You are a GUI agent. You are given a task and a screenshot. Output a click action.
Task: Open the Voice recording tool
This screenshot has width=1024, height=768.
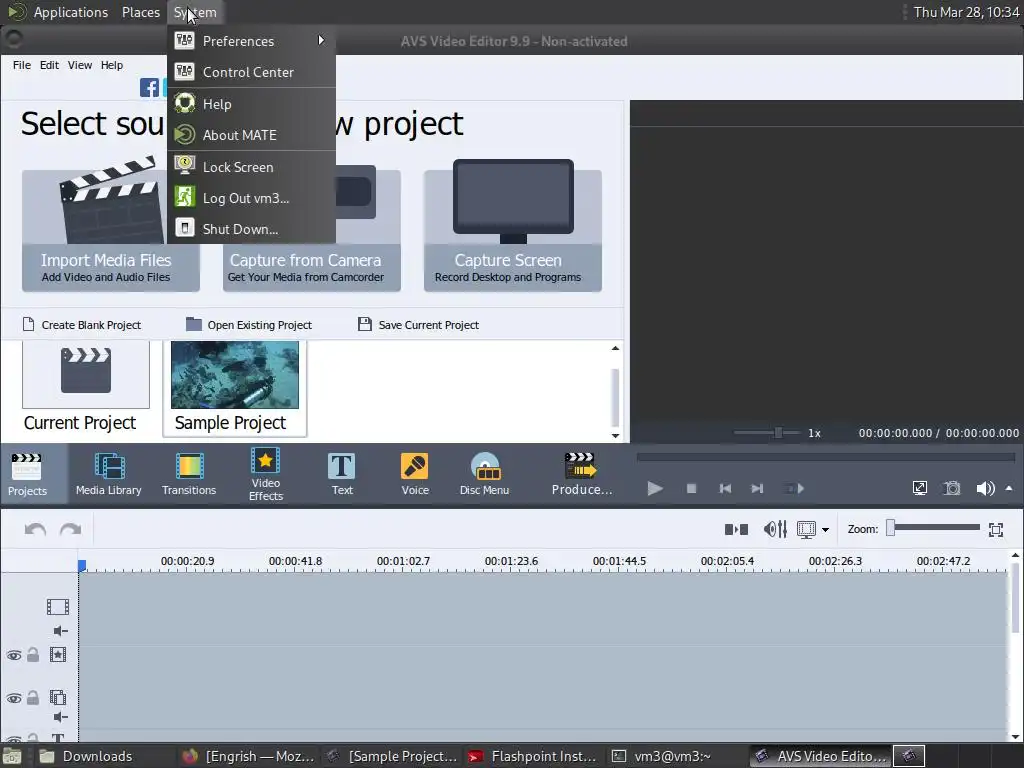(x=415, y=474)
